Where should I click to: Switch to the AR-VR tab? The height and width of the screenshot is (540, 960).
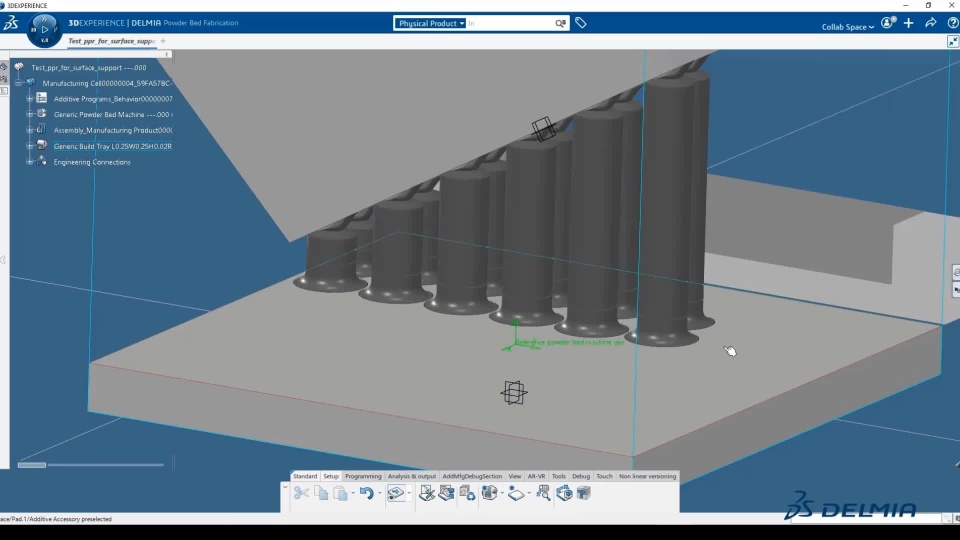[x=536, y=476]
